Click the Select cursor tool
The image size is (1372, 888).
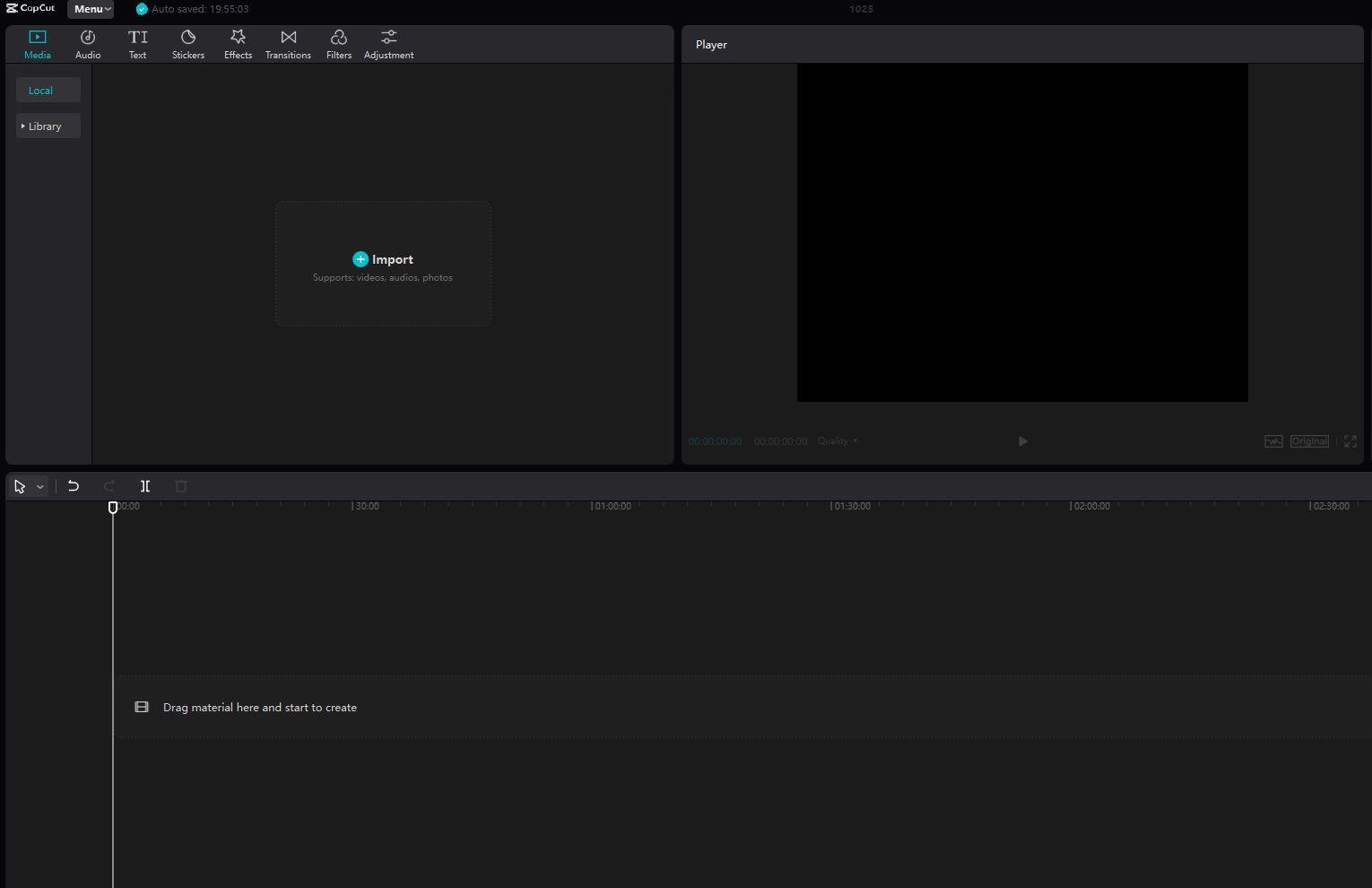20,486
